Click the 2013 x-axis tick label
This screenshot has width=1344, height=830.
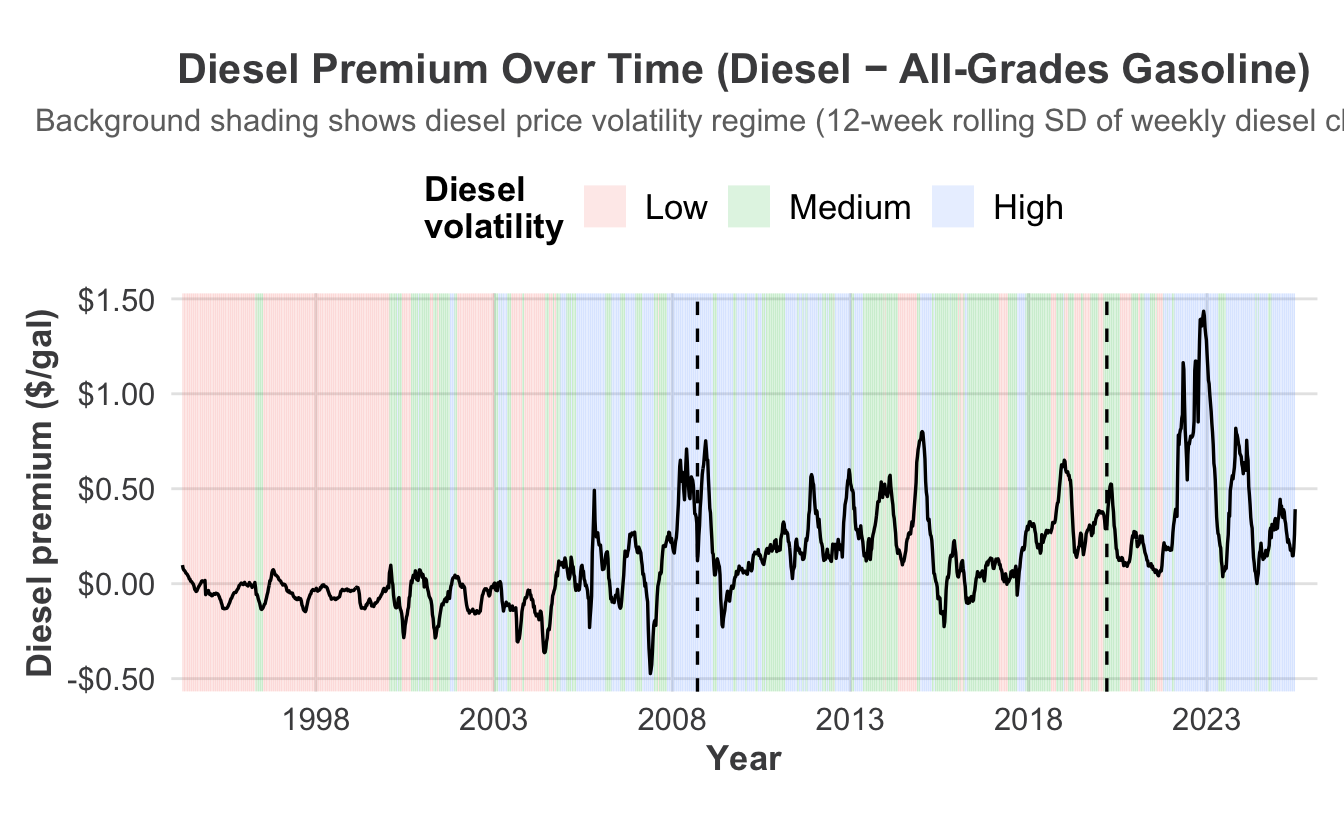(x=850, y=721)
